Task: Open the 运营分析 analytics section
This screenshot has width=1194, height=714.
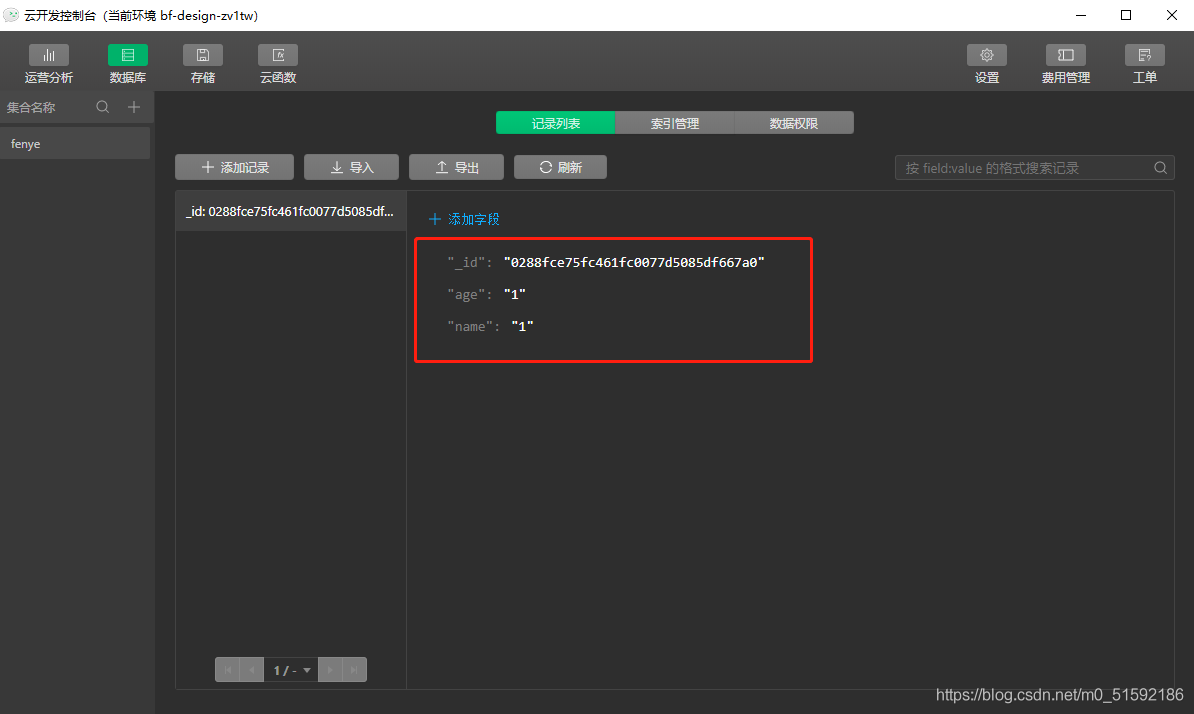Action: pos(49,64)
